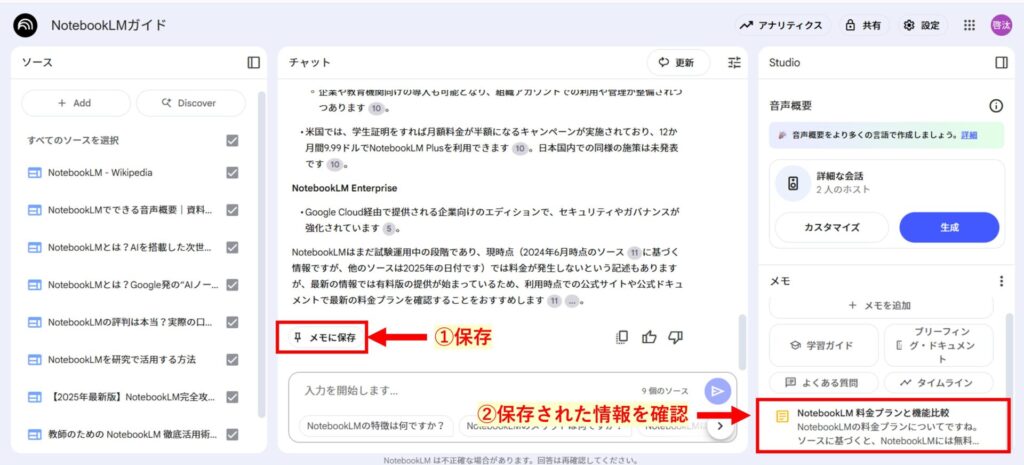This screenshot has height=465, width=1024.
Task: Click the speaker icon in 詳細な会話 card
Action: pyautogui.click(x=793, y=184)
